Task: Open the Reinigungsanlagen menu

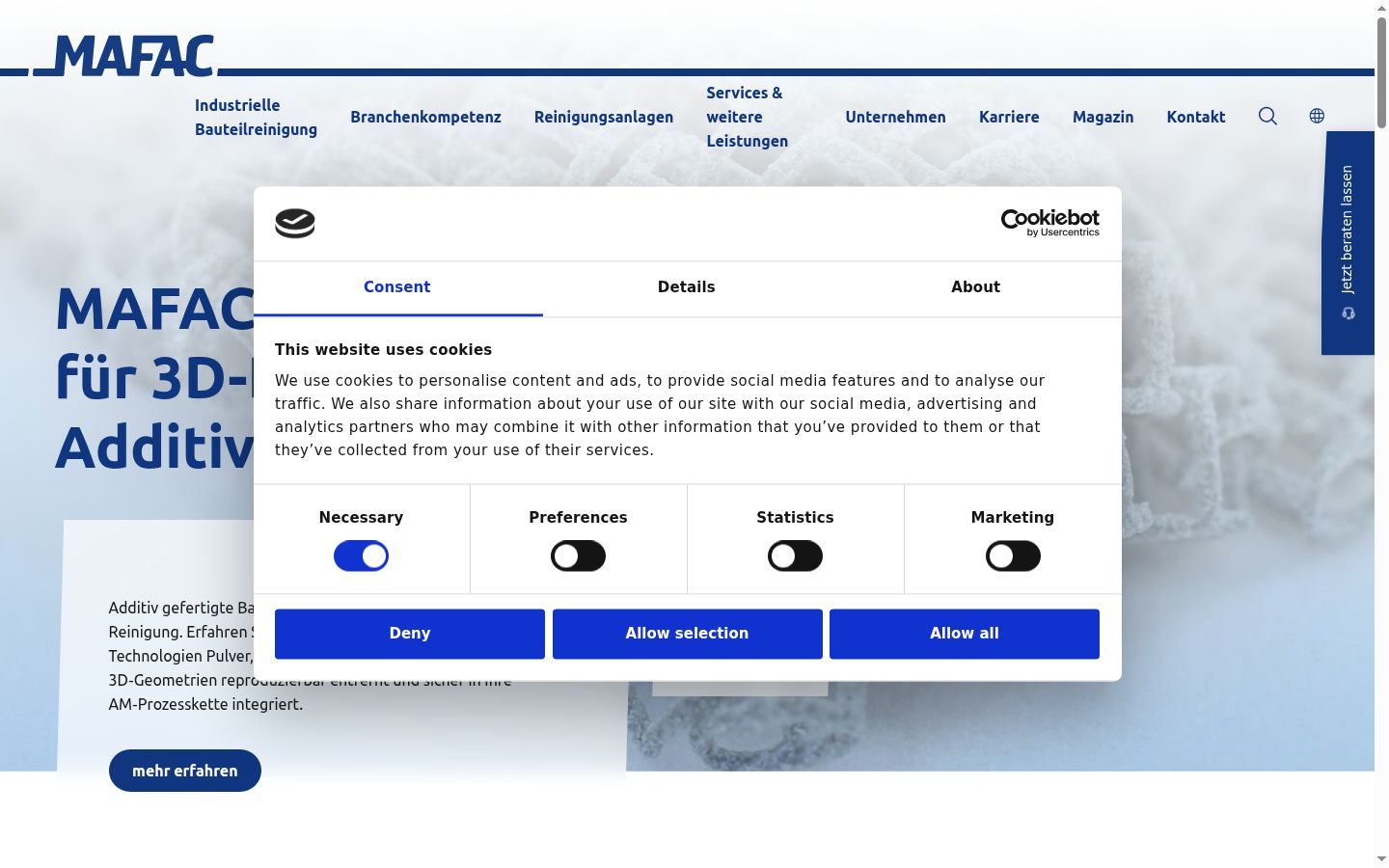Action: (604, 117)
